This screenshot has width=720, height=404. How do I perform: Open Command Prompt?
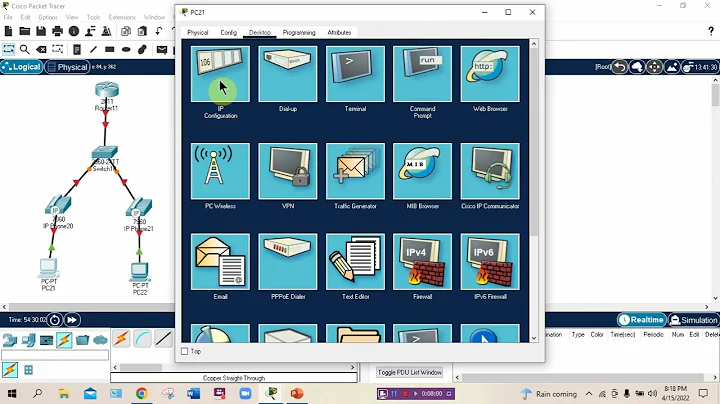(x=422, y=74)
